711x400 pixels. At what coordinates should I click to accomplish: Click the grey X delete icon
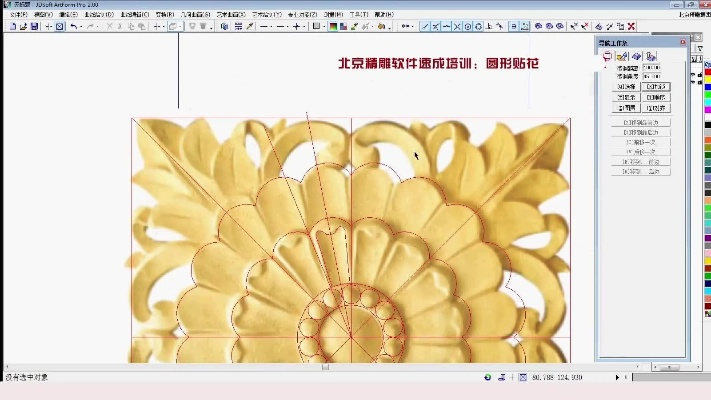109,26
